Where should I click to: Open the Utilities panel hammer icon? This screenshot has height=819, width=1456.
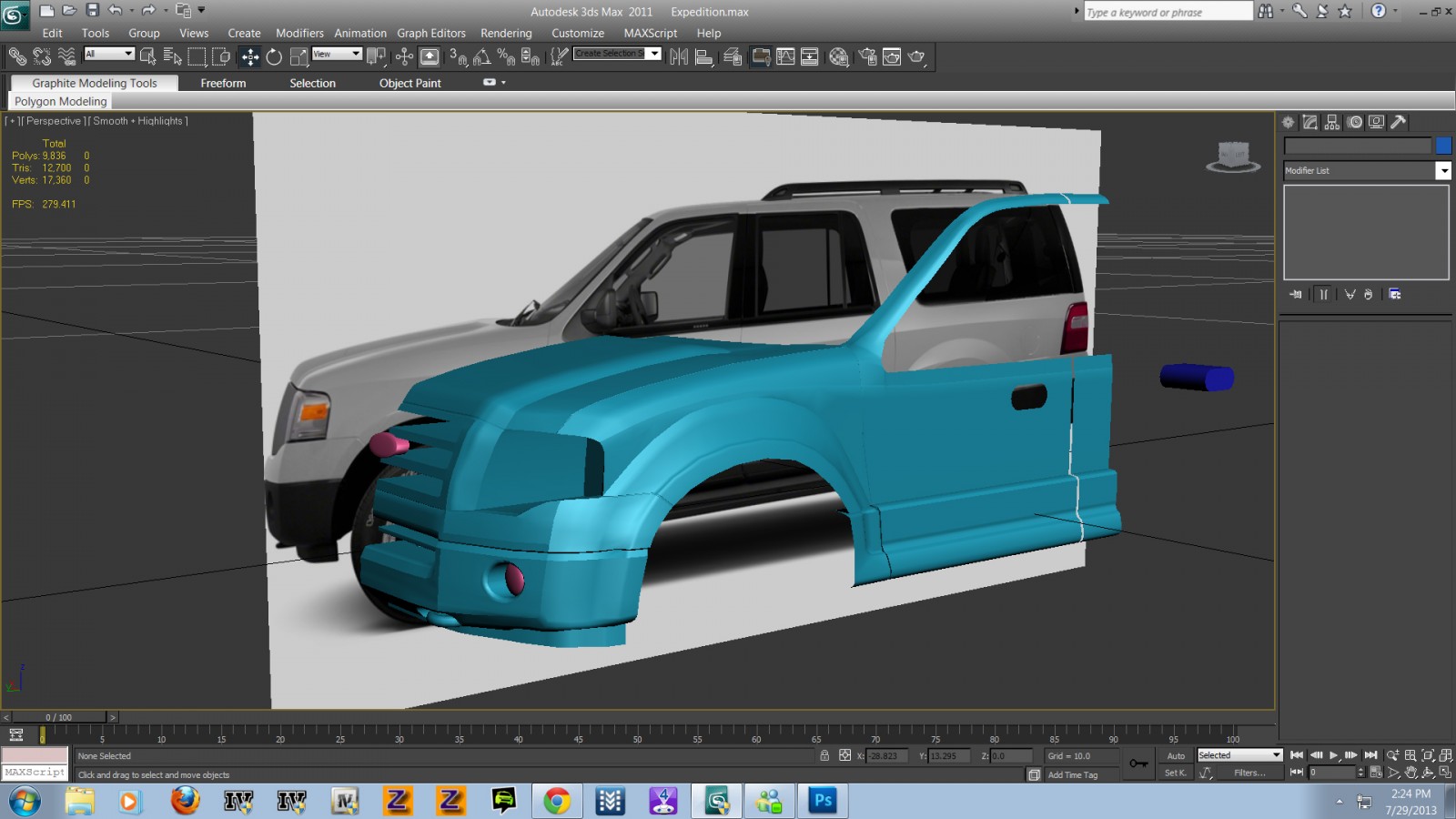(x=1399, y=122)
